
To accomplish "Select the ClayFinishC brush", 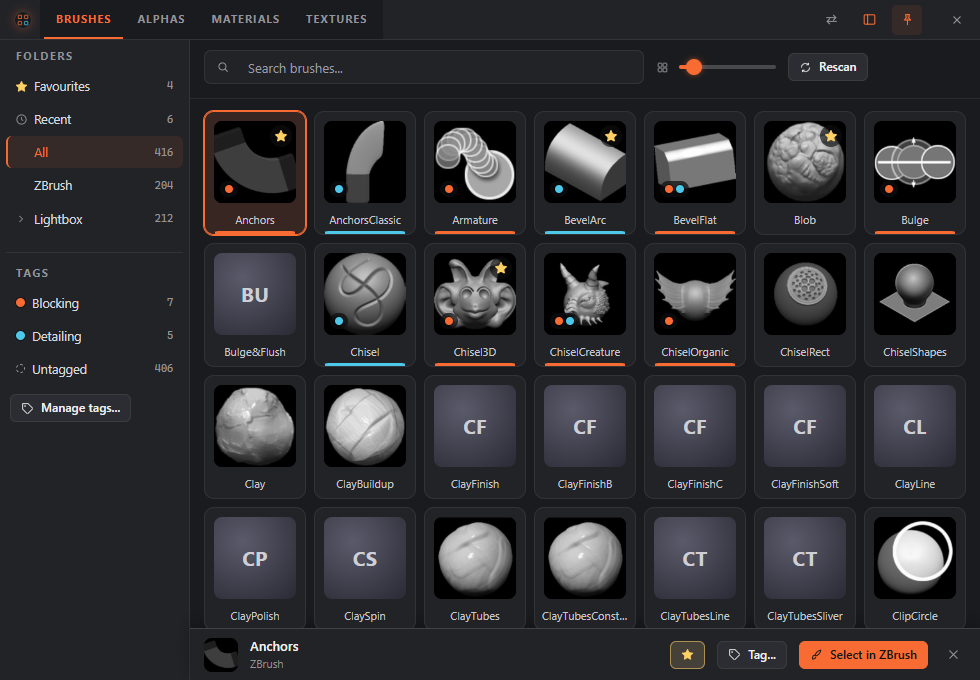I will coord(695,437).
